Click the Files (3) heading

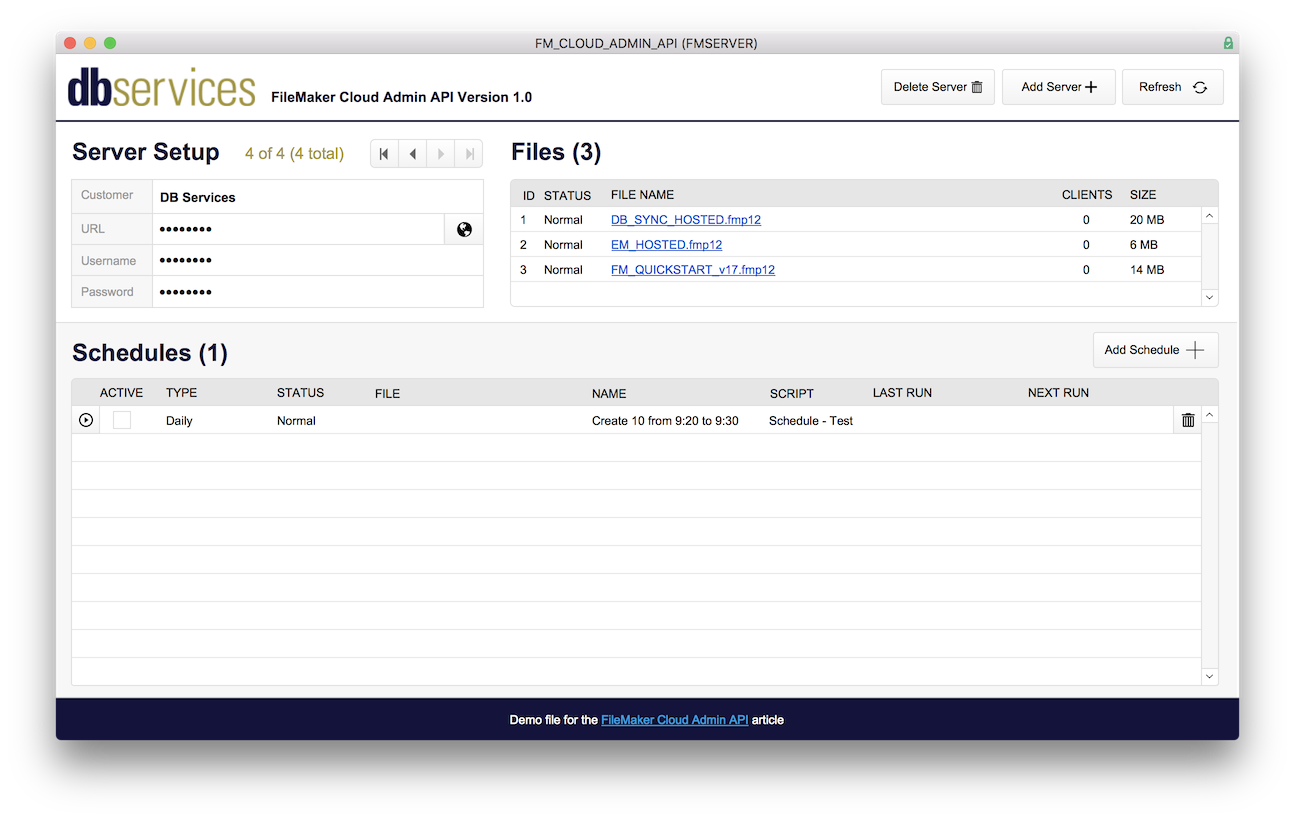(x=556, y=152)
